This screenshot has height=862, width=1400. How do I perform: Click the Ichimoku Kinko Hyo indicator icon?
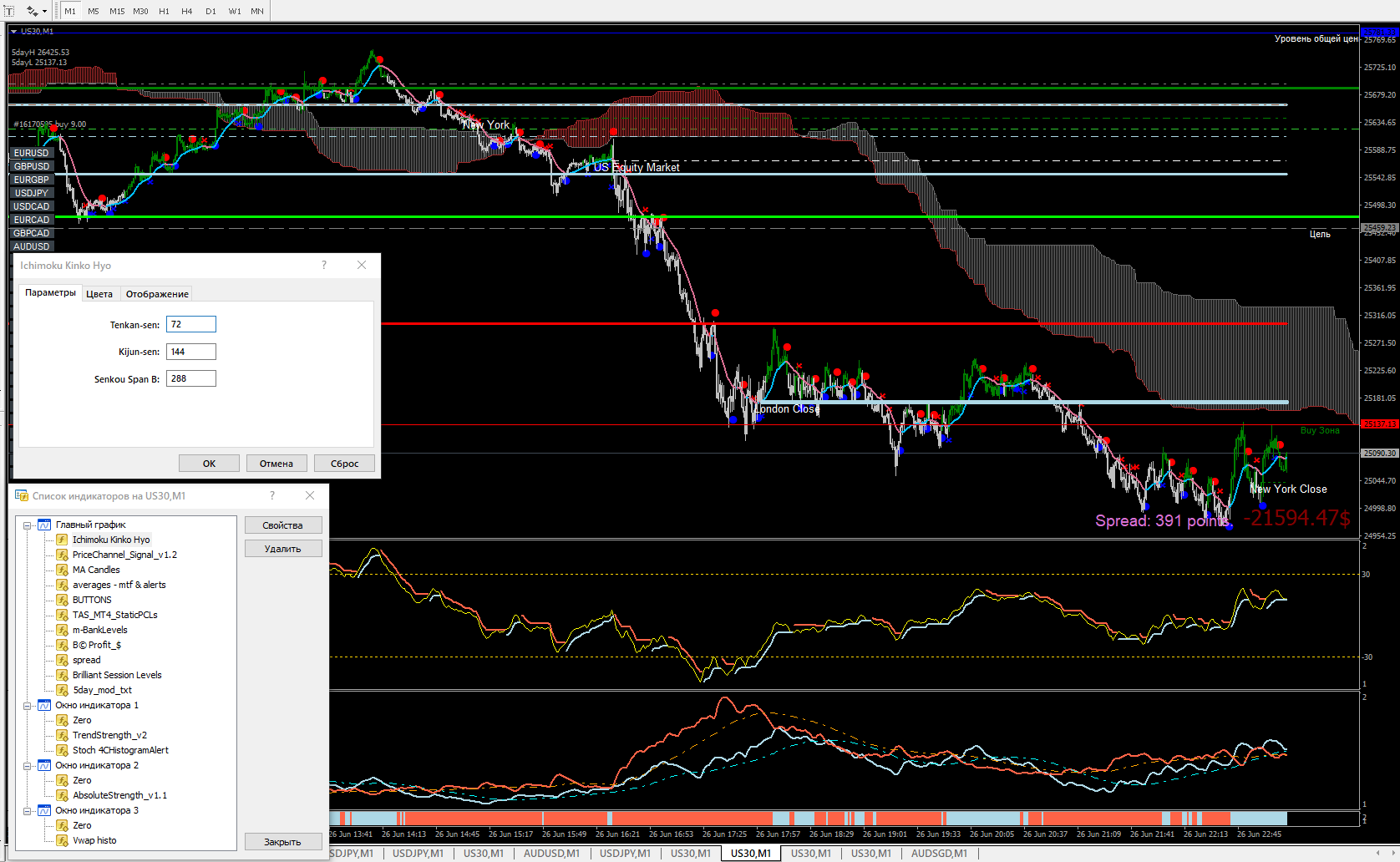click(x=62, y=540)
